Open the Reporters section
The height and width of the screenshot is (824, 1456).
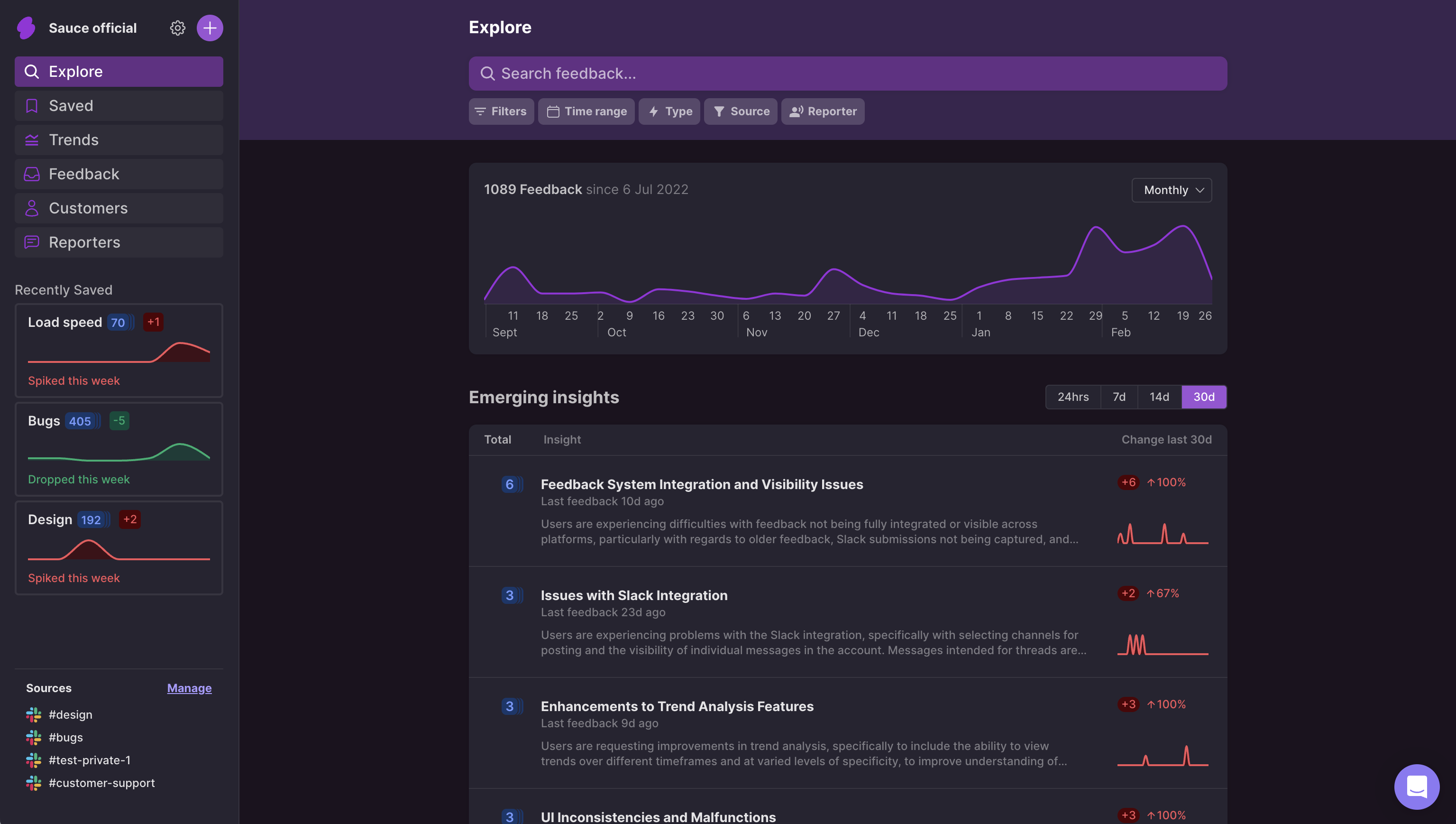[119, 242]
